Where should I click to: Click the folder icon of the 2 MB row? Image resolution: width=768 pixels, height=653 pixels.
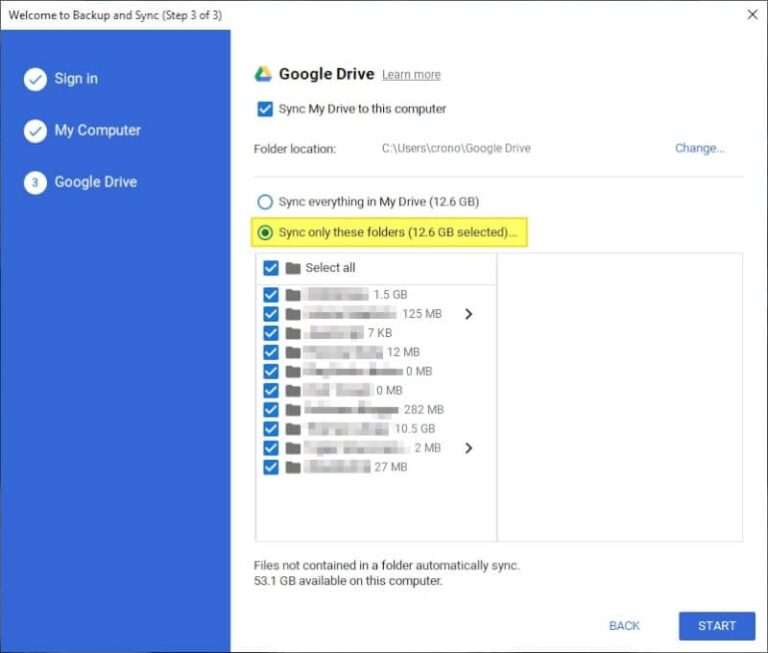pyautogui.click(x=293, y=448)
